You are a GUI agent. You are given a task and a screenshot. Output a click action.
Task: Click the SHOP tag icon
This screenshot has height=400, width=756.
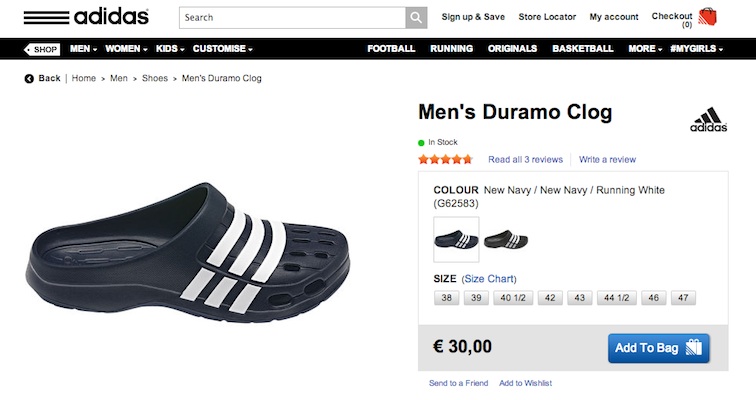pyautogui.click(x=42, y=49)
